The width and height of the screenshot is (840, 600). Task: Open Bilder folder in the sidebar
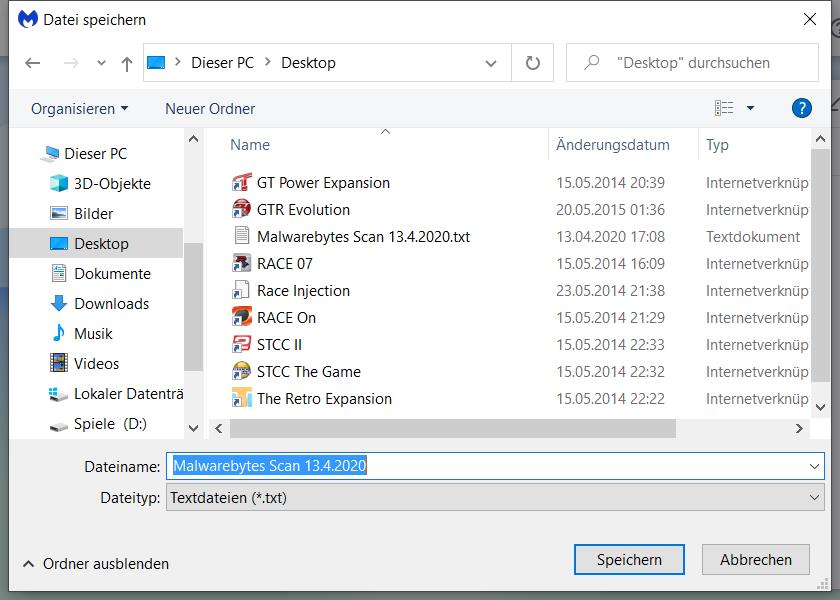coord(93,214)
